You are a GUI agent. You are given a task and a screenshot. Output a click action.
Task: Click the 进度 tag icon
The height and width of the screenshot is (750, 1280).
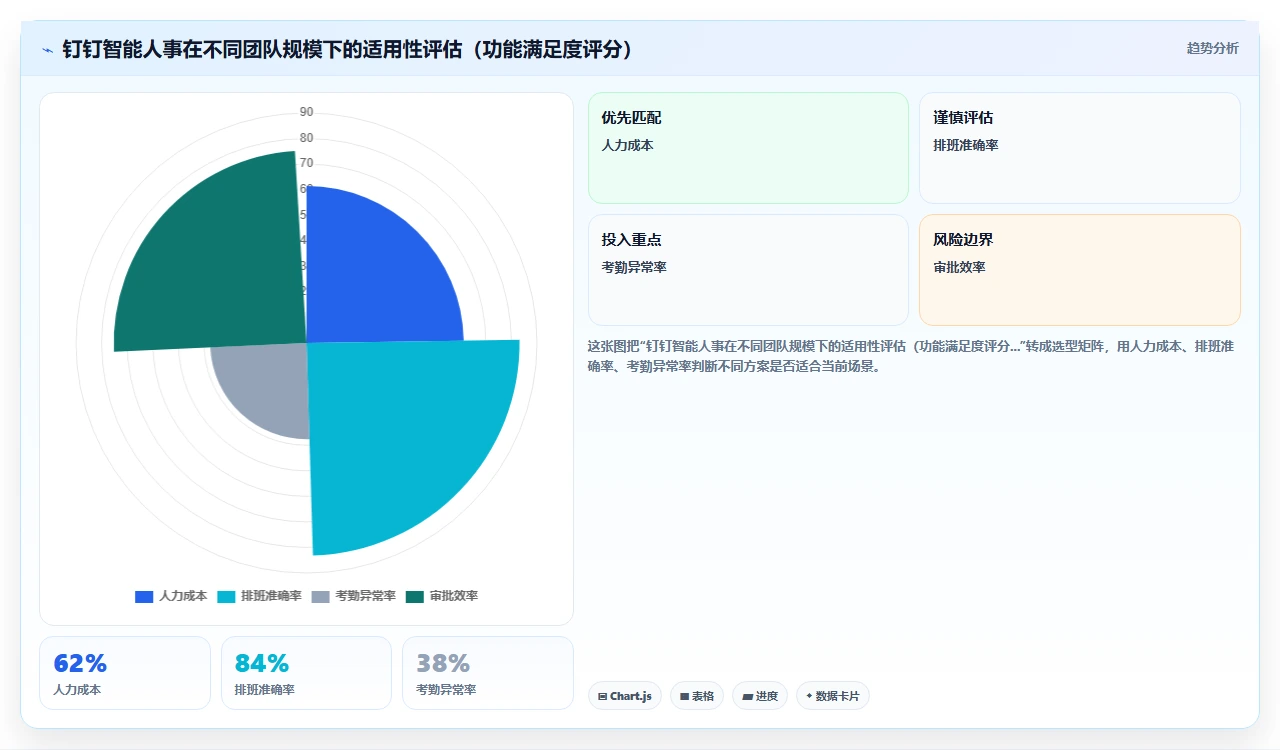pos(747,696)
